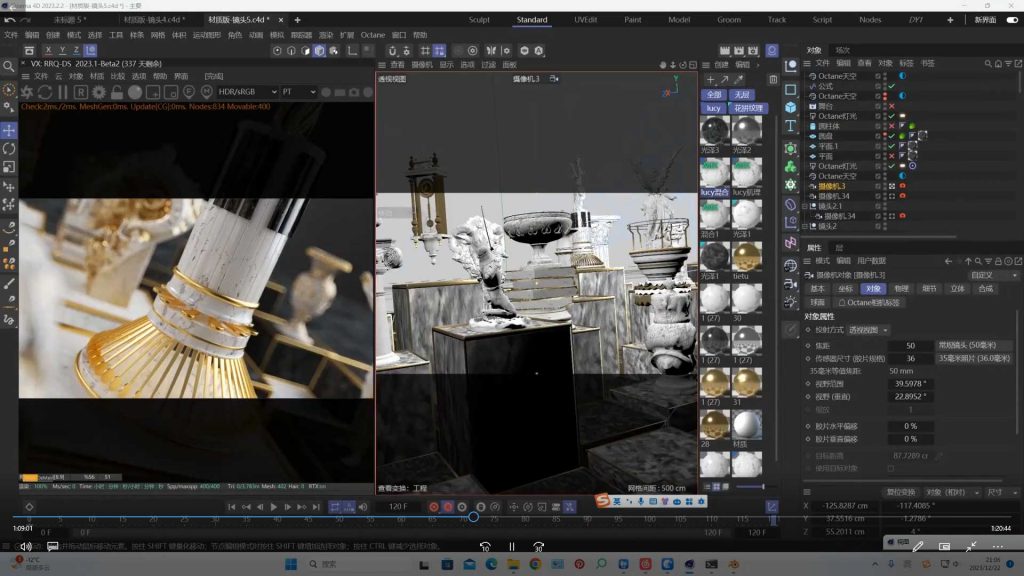Click the 焦距 focal length input field
1024x576 pixels.
[x=910, y=345]
